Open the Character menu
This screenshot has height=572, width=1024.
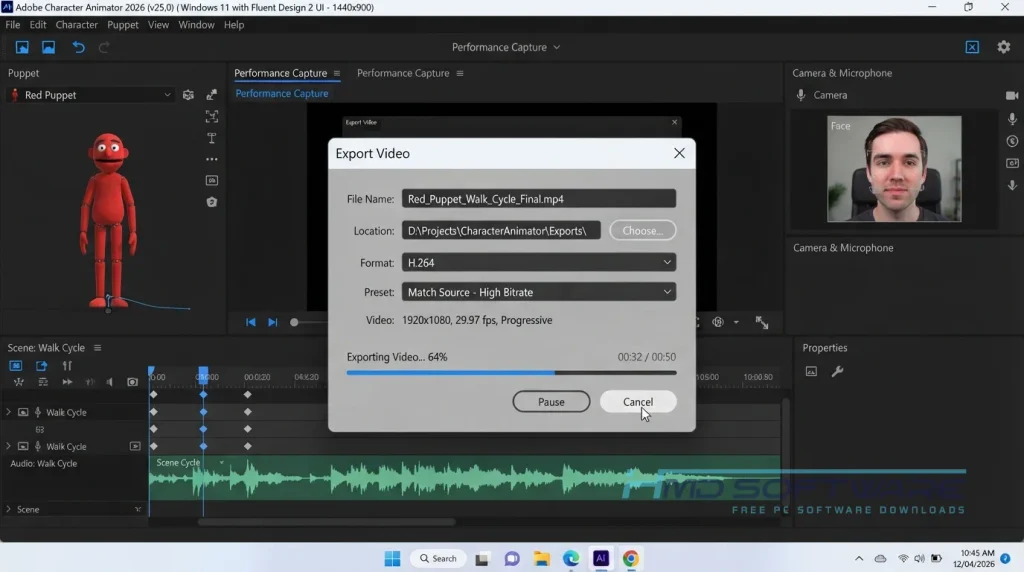76,25
